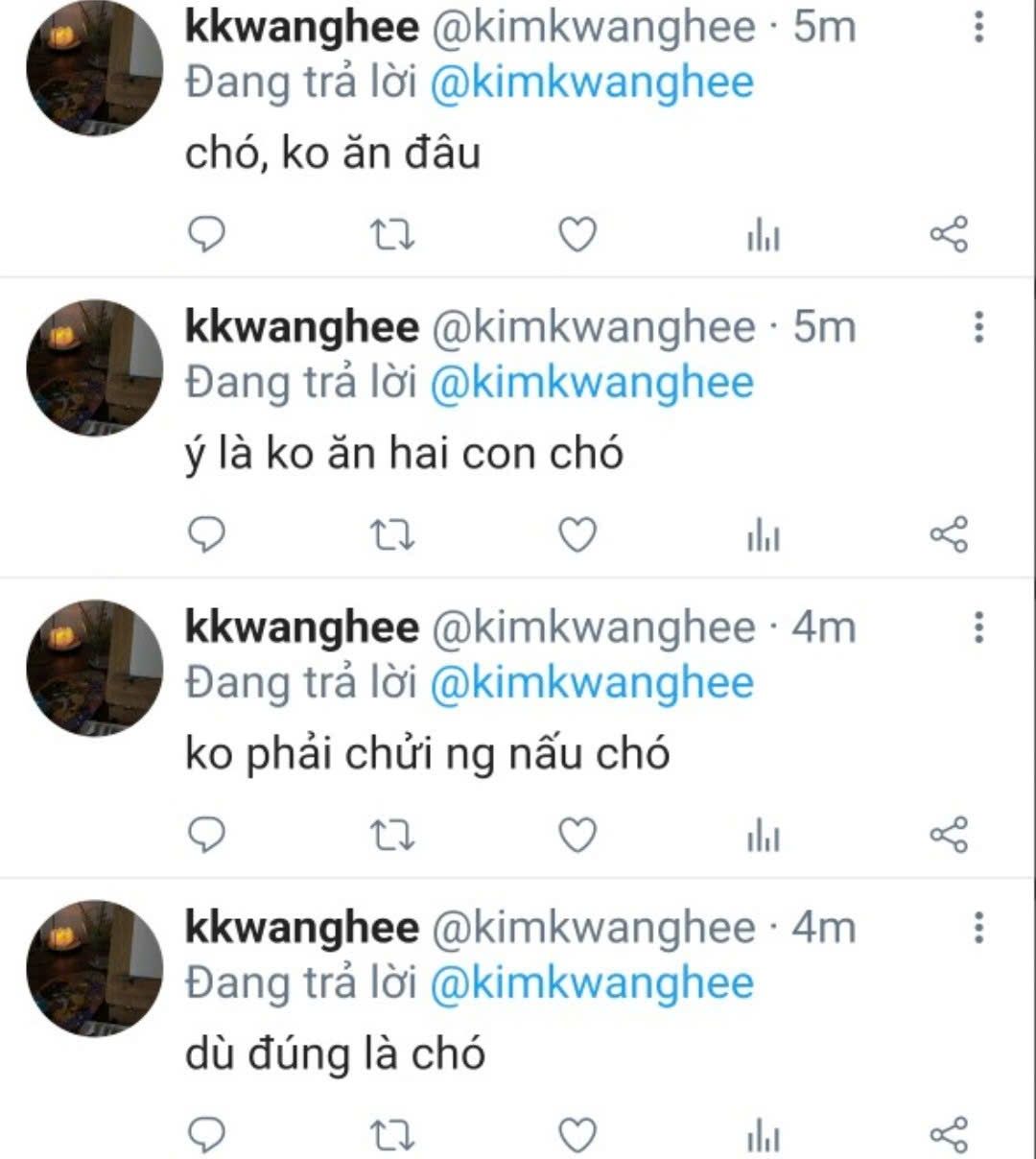Screen dimensions: 1036x1159
Task: Open tweet text "ko phải chửi ng nấu chó"
Action: [x=427, y=754]
